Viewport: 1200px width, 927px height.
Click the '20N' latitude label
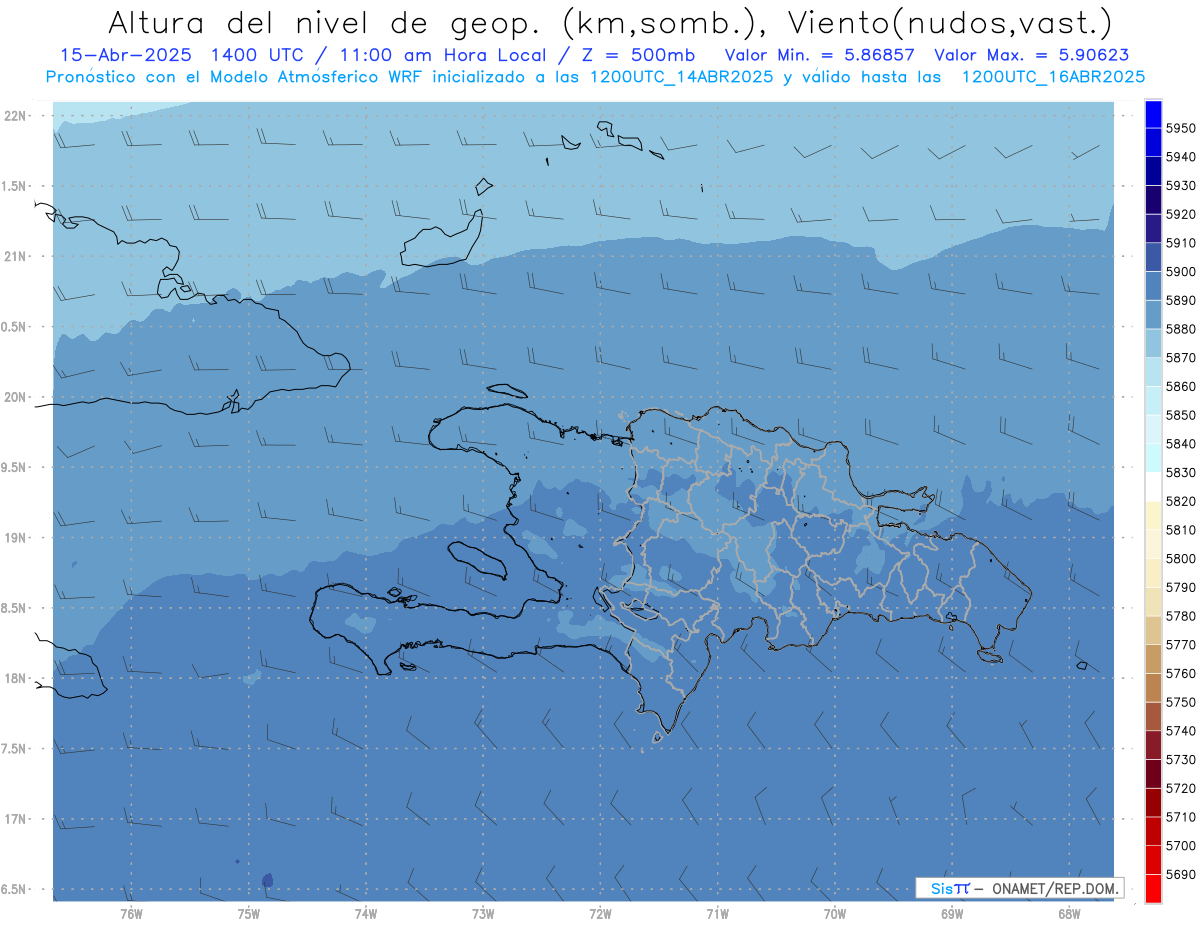coord(15,397)
